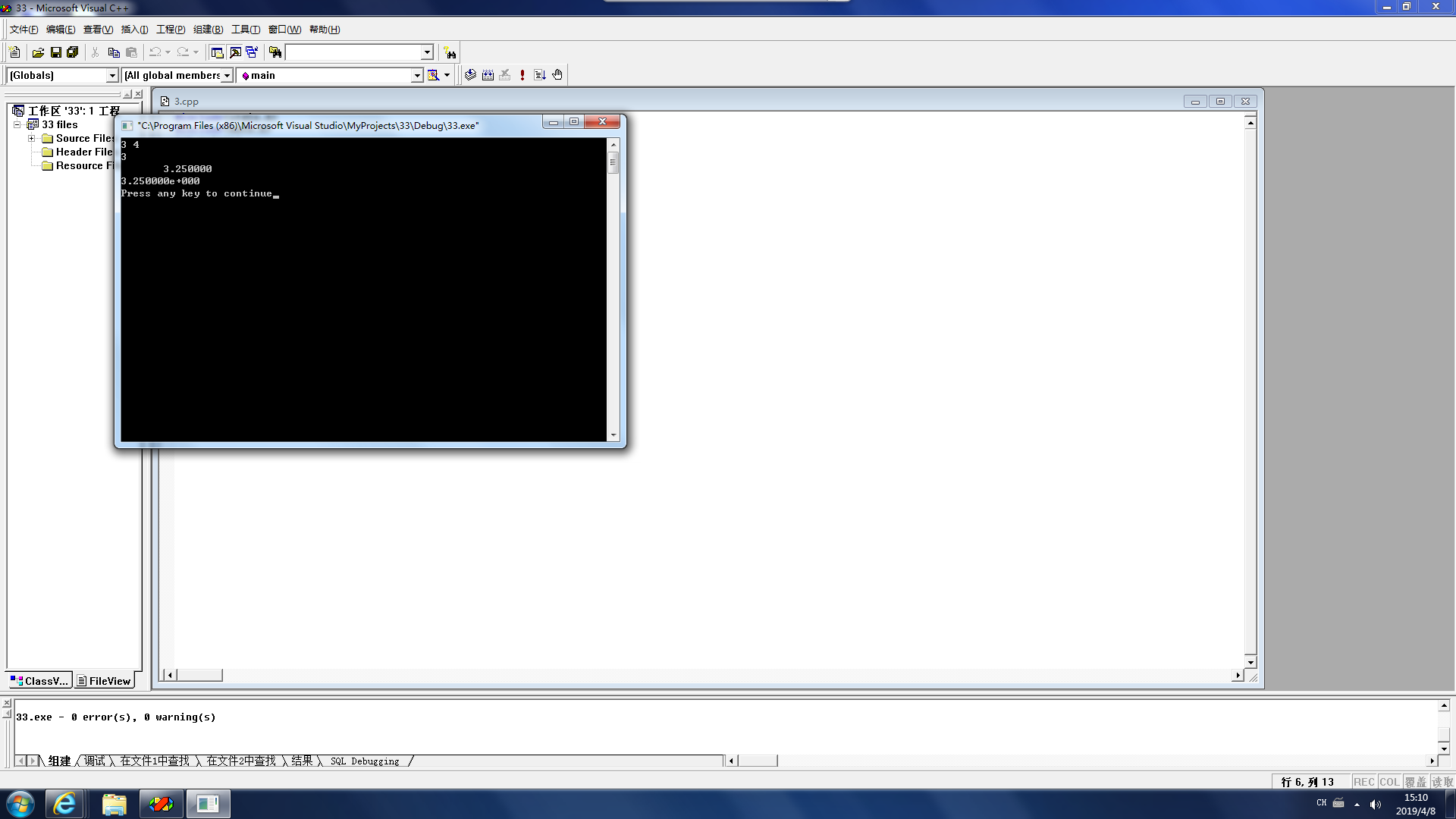Save the file with the floppy disk icon
Screen dimensions: 1456x819
point(55,52)
